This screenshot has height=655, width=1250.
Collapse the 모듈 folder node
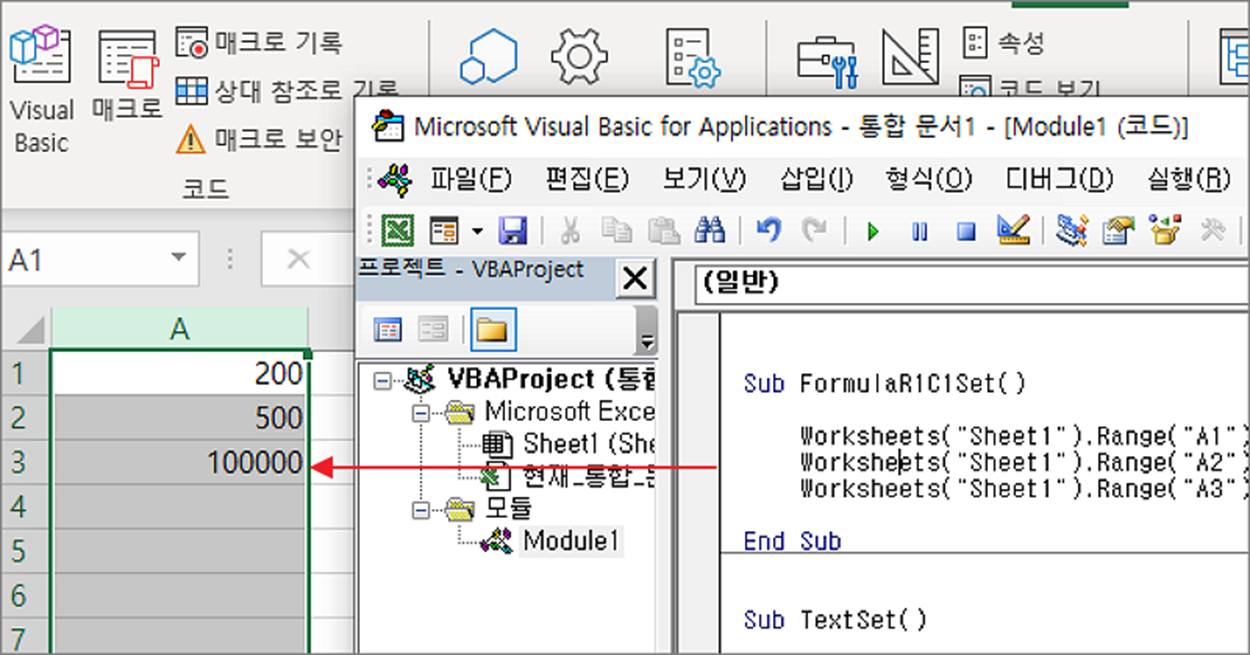(x=421, y=509)
